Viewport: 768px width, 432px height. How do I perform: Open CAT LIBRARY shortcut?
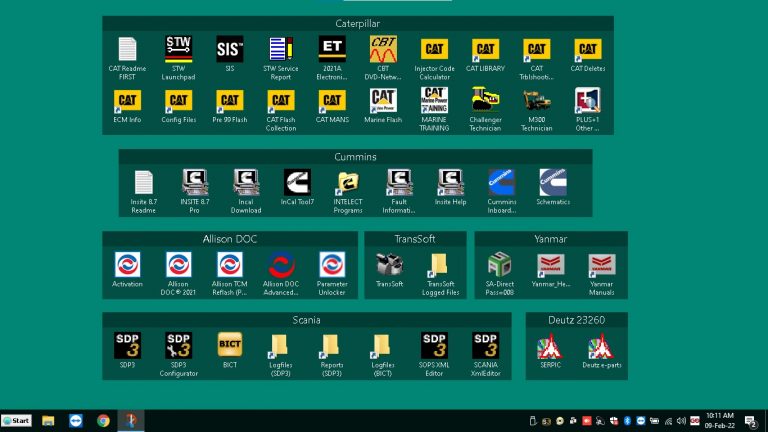tap(485, 49)
